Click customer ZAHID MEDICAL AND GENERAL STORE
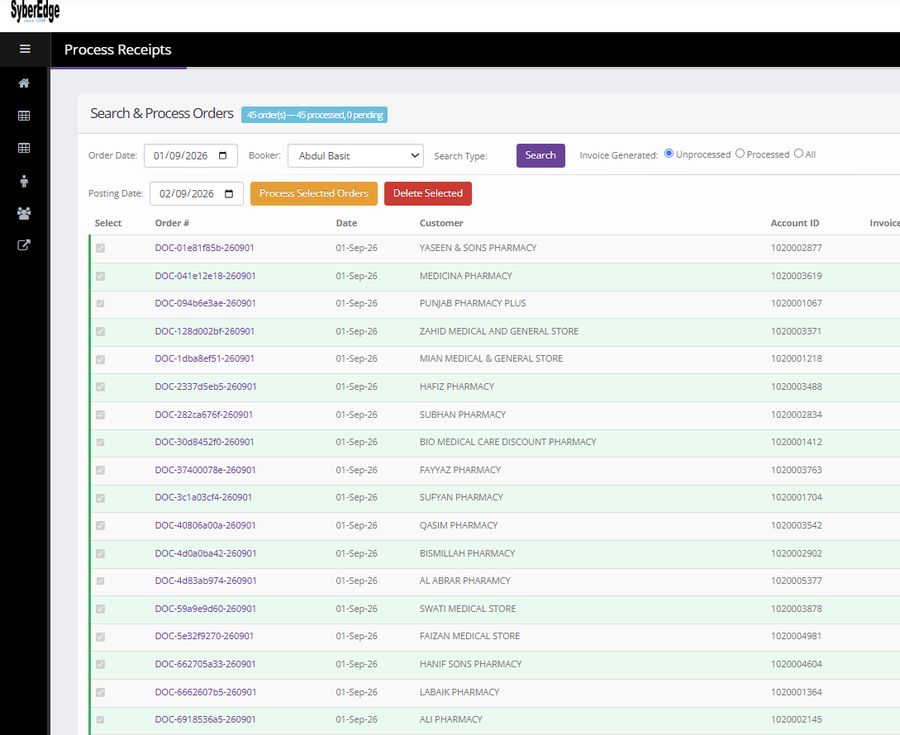 [x=499, y=331]
